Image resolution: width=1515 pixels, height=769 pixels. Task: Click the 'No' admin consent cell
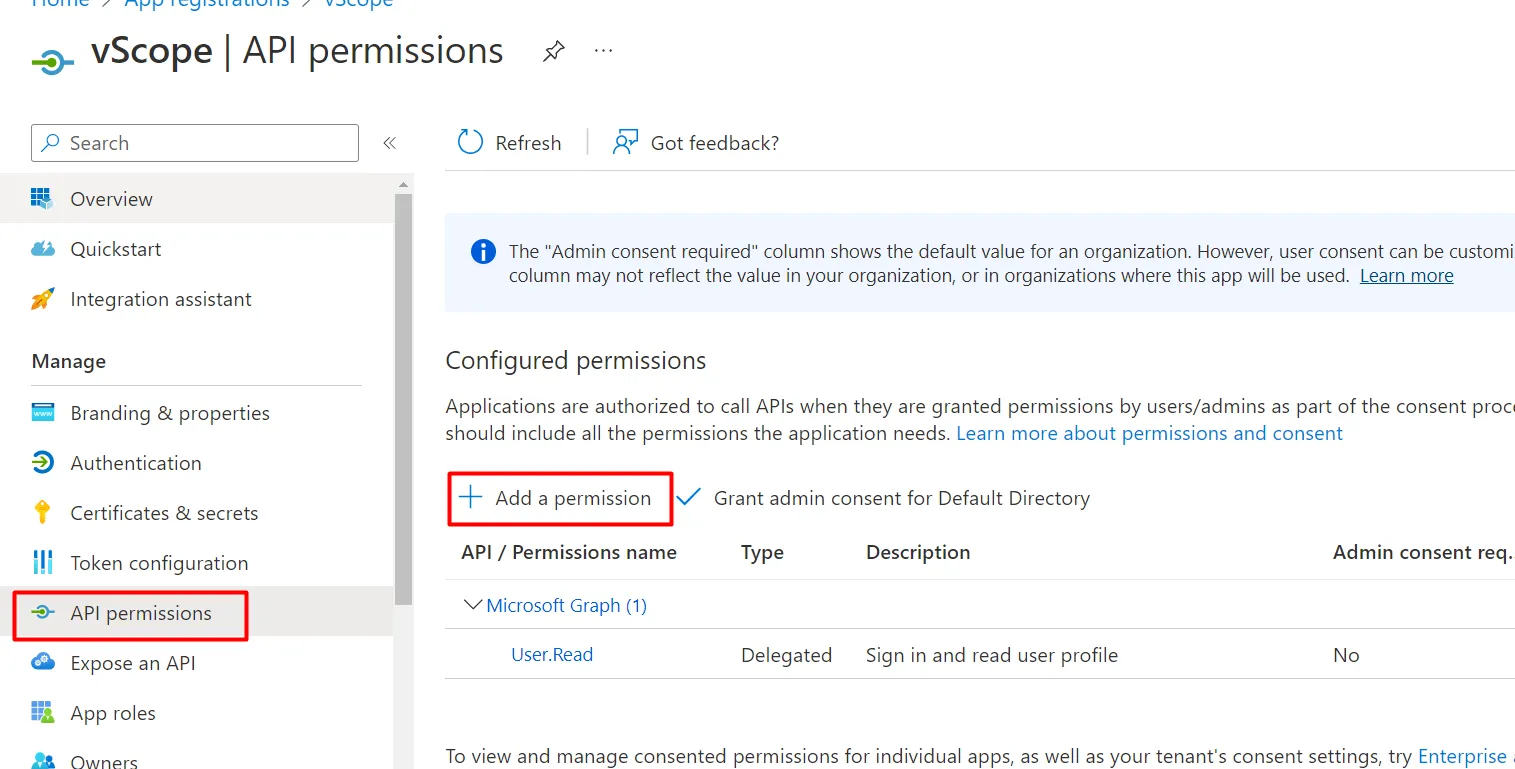click(x=1346, y=655)
